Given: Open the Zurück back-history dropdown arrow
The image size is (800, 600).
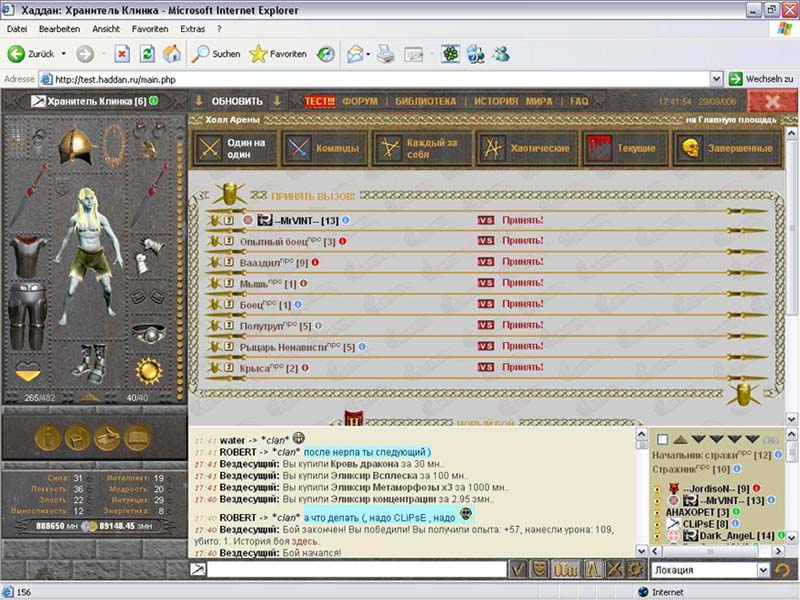Looking at the screenshot, I should click(x=64, y=54).
